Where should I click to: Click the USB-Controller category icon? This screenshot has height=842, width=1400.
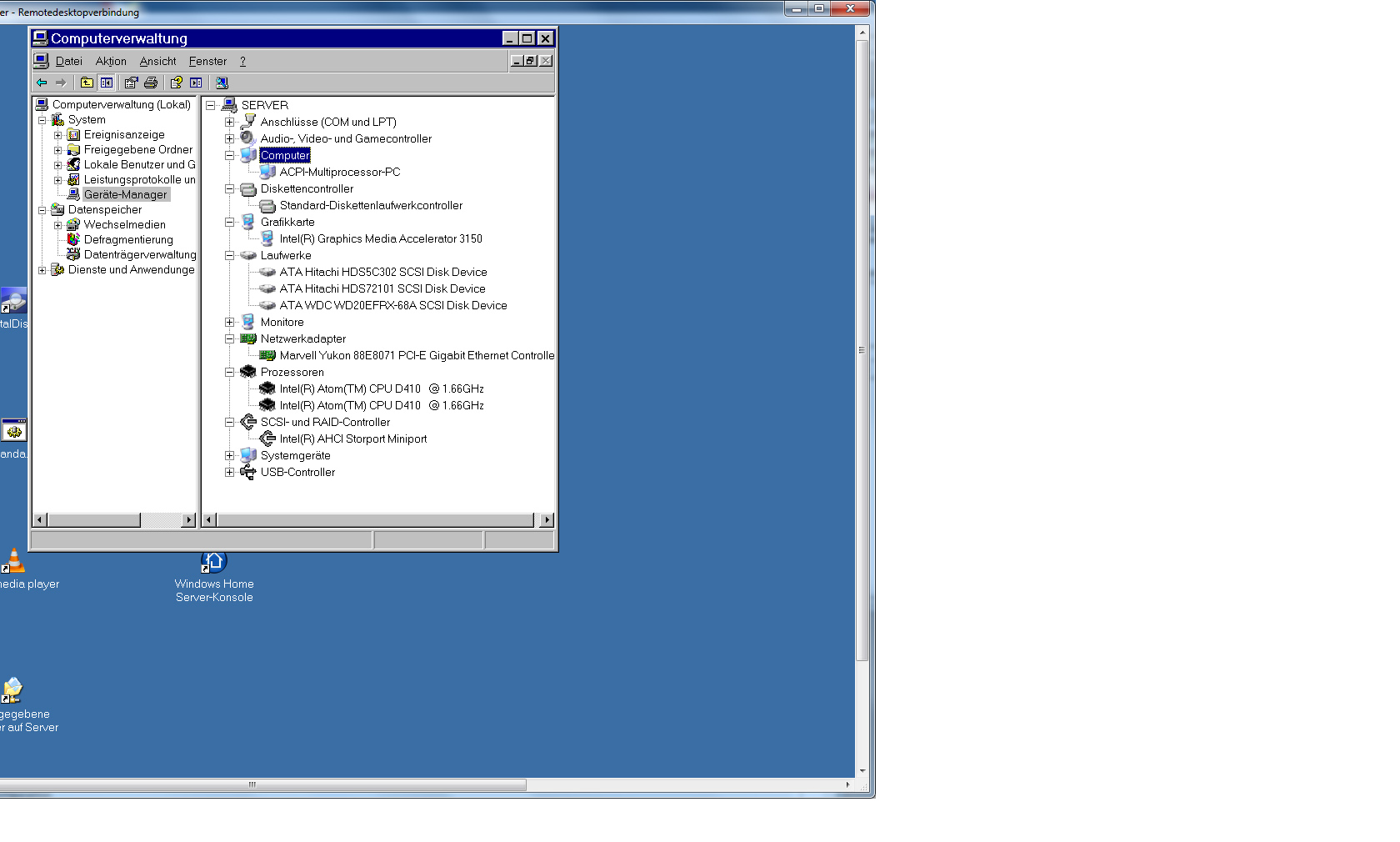pos(247,472)
